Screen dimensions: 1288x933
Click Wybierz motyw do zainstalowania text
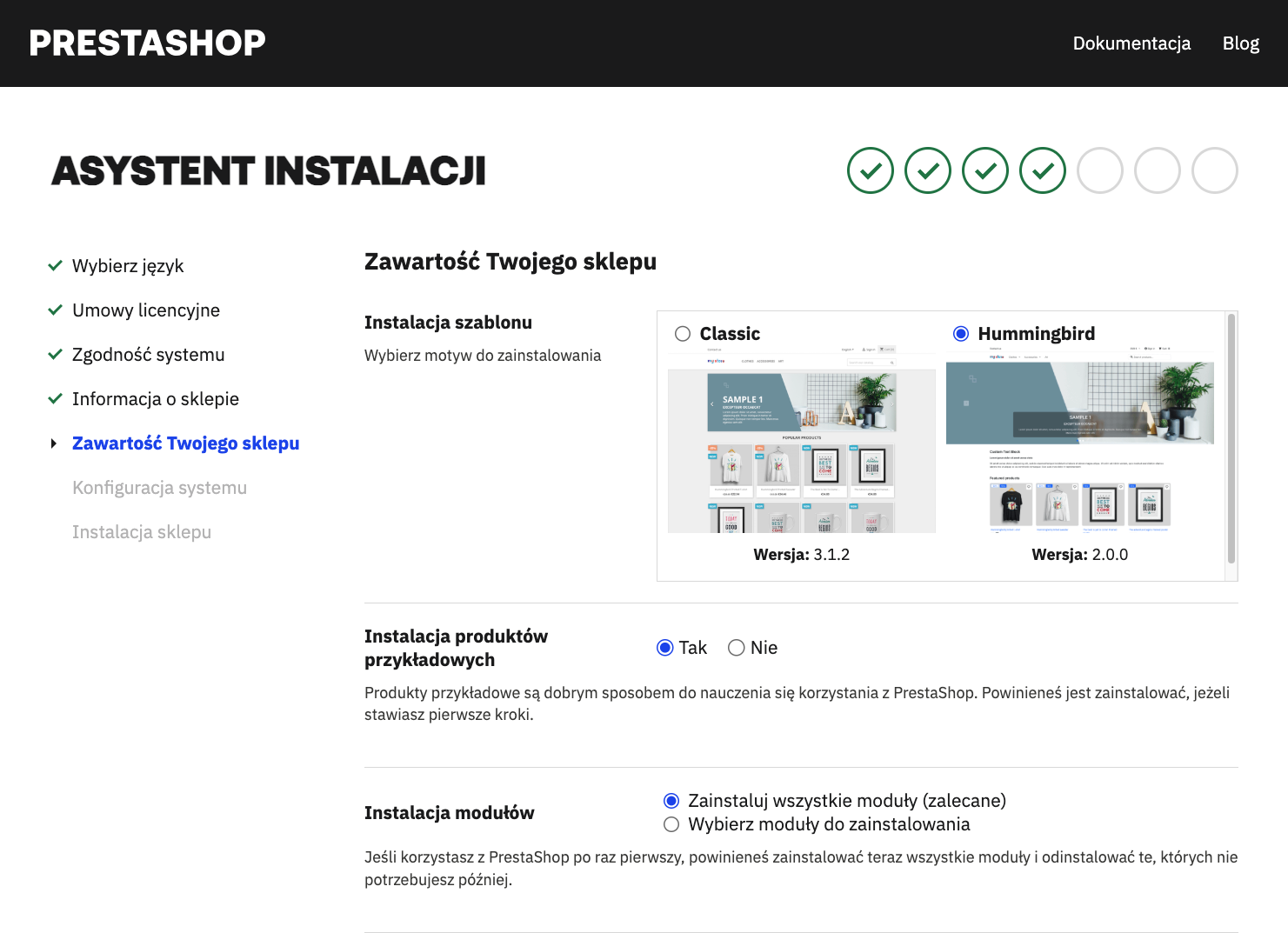click(x=483, y=356)
